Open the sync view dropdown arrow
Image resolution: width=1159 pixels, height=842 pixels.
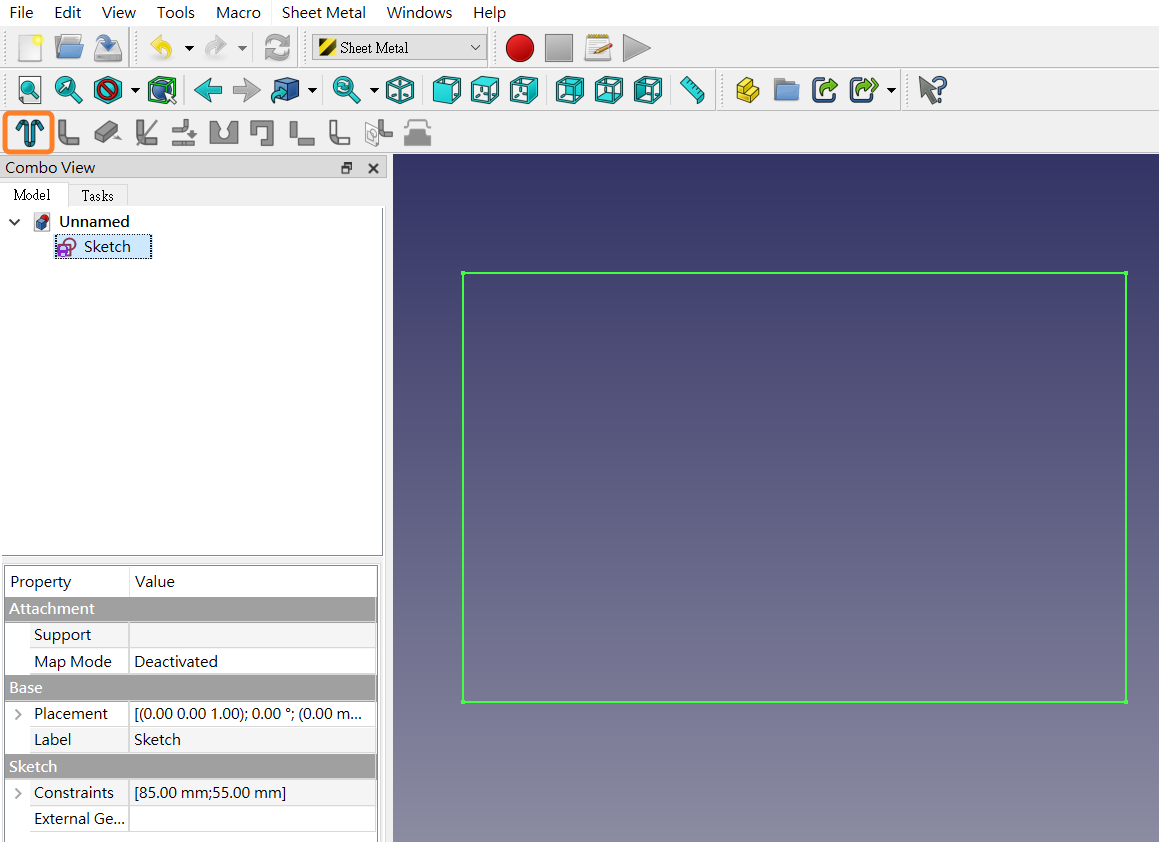tap(374, 91)
